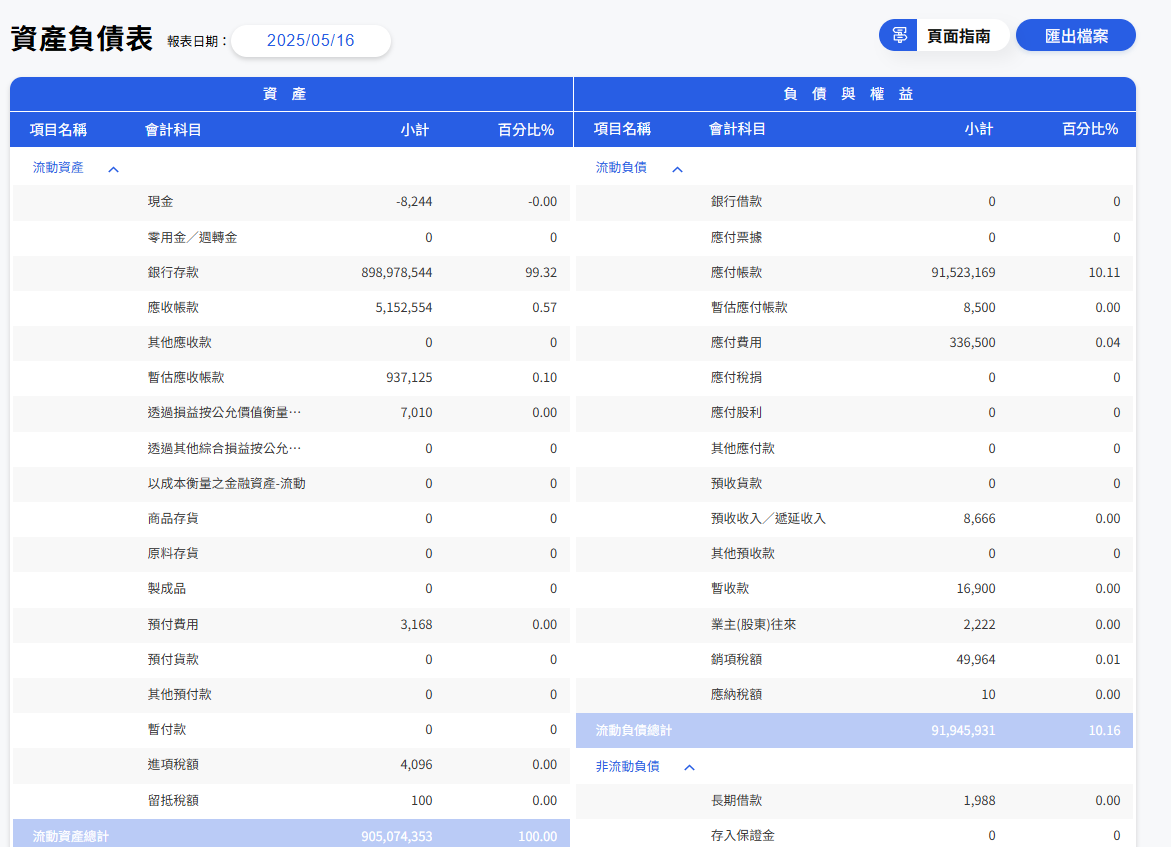
Task: Click the 91,523,169 subtotal value
Action: pyautogui.click(x=963, y=273)
